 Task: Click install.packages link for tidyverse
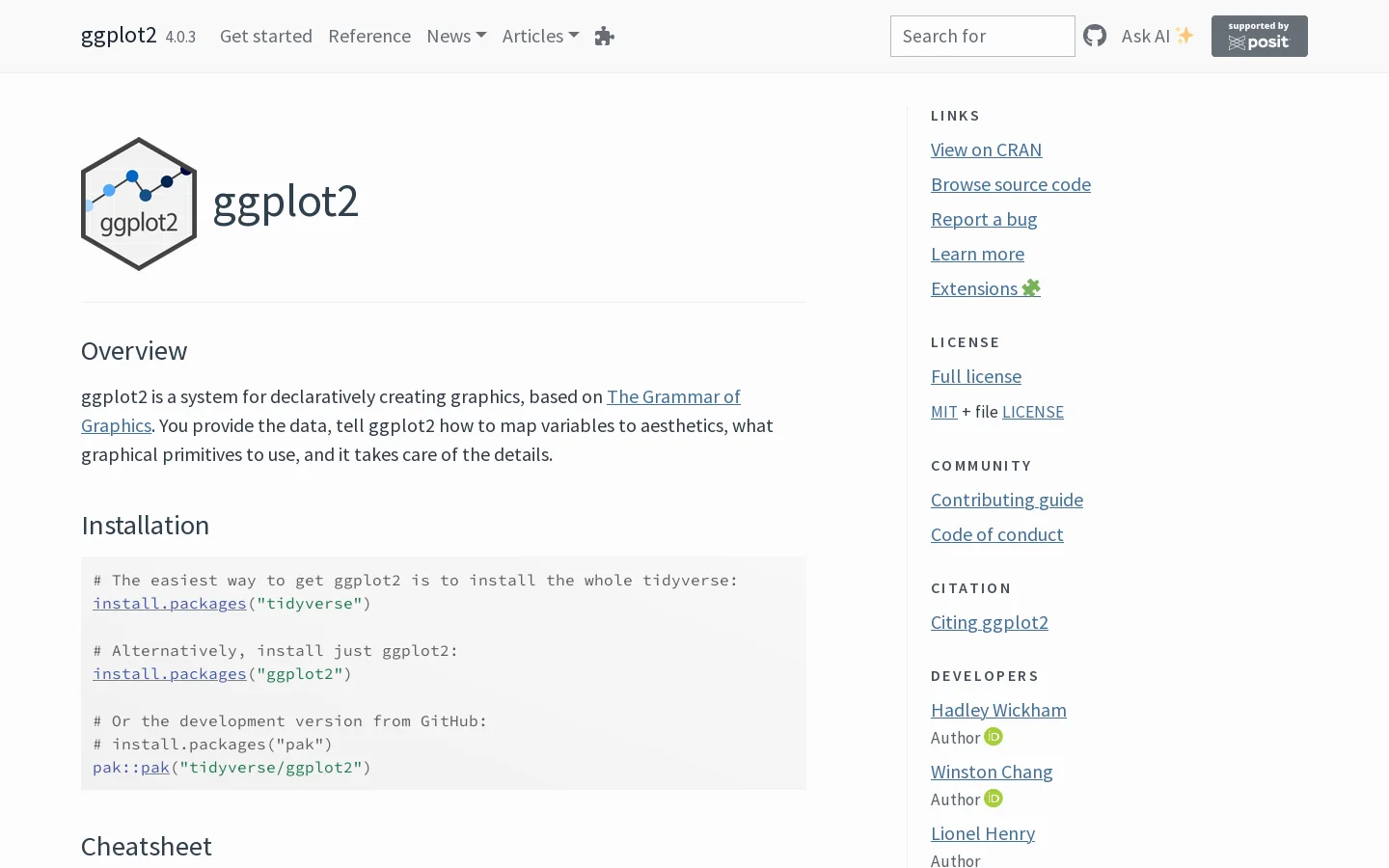170,604
